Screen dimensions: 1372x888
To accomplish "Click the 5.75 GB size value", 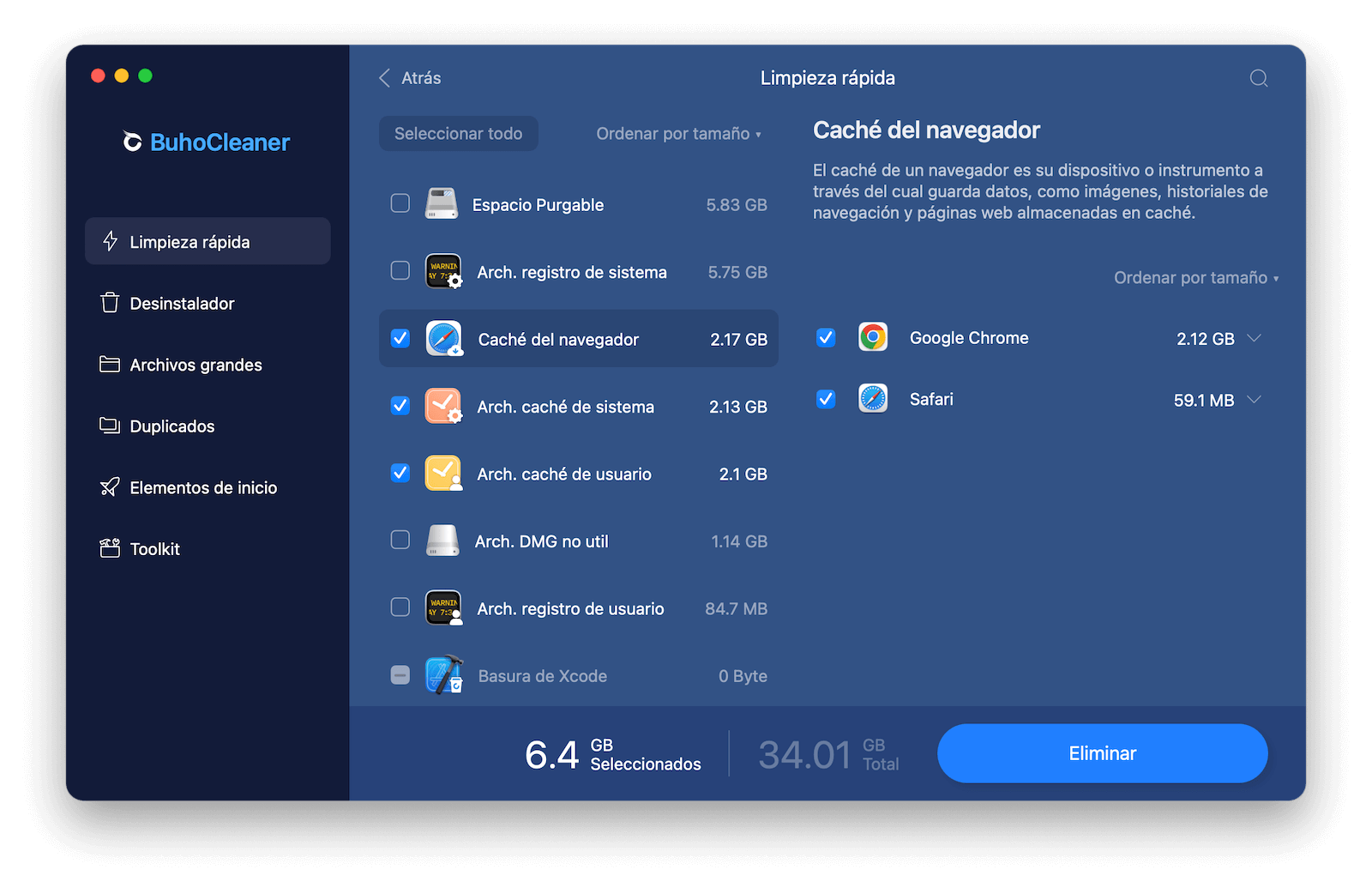I will (737, 272).
